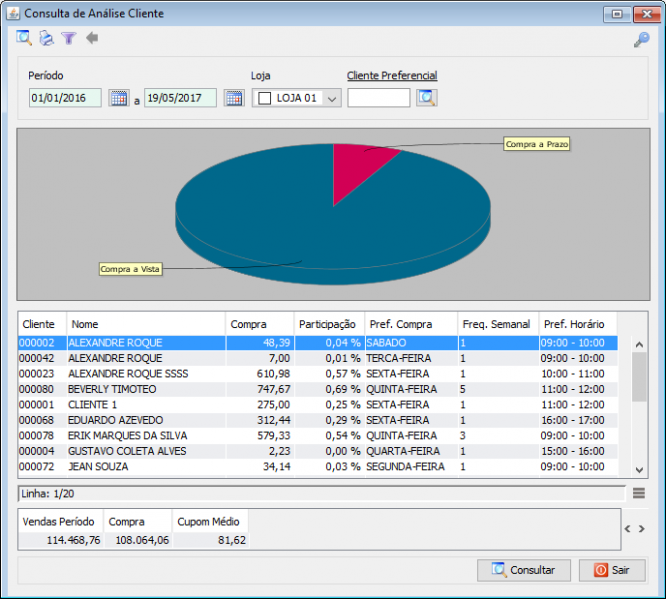The width and height of the screenshot is (666, 599).
Task: Click the Vendas Período column header
Action: 61,522
